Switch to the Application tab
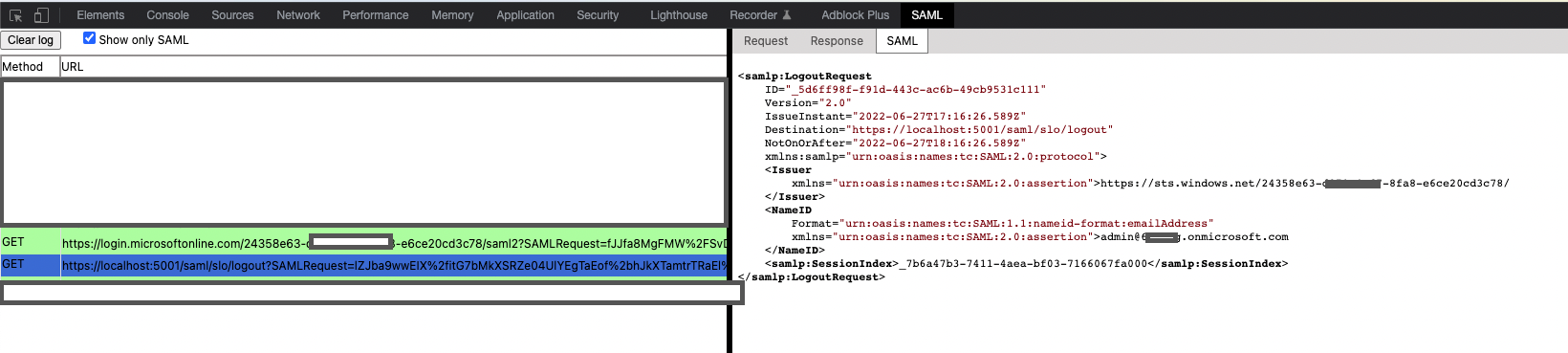 [525, 15]
